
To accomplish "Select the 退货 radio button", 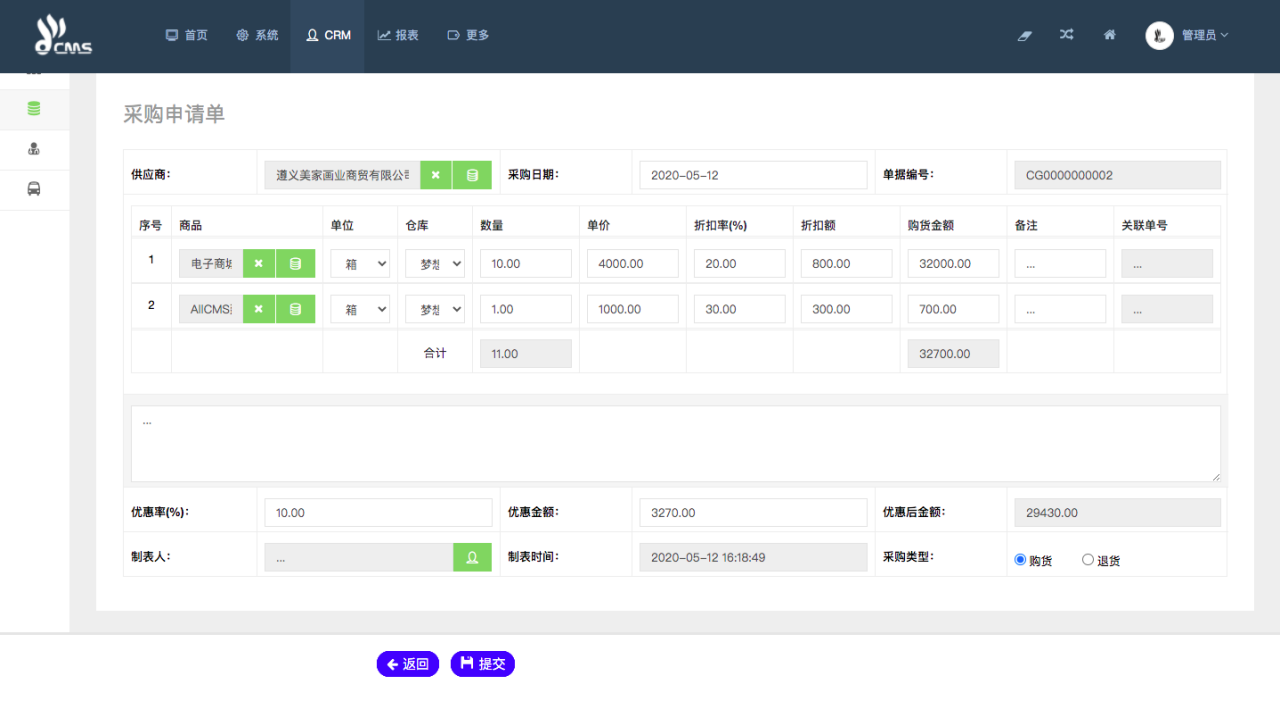I will tap(1088, 560).
